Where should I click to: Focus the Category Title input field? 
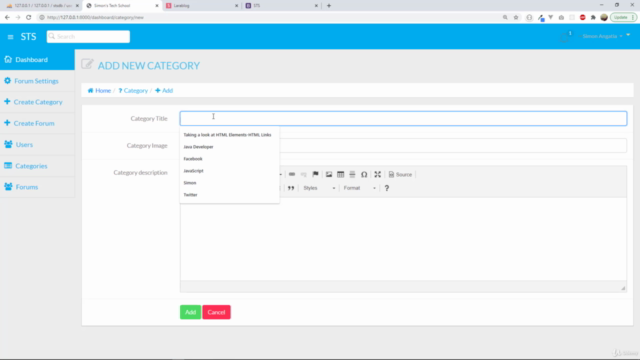tap(403, 118)
